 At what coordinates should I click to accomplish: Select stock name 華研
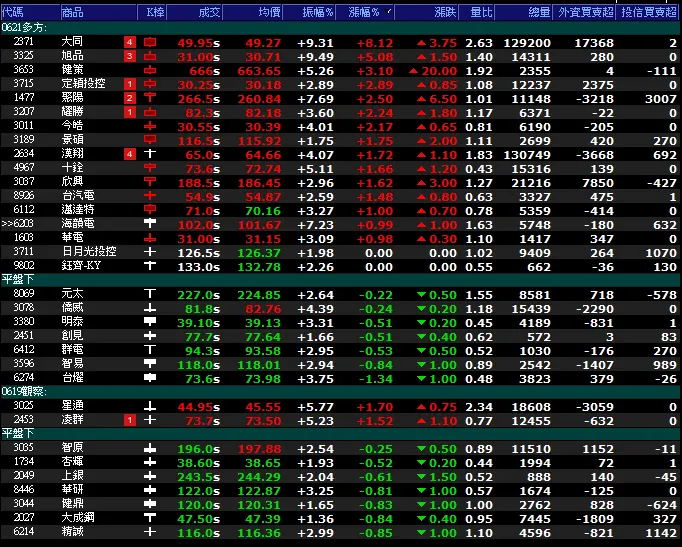point(72,490)
